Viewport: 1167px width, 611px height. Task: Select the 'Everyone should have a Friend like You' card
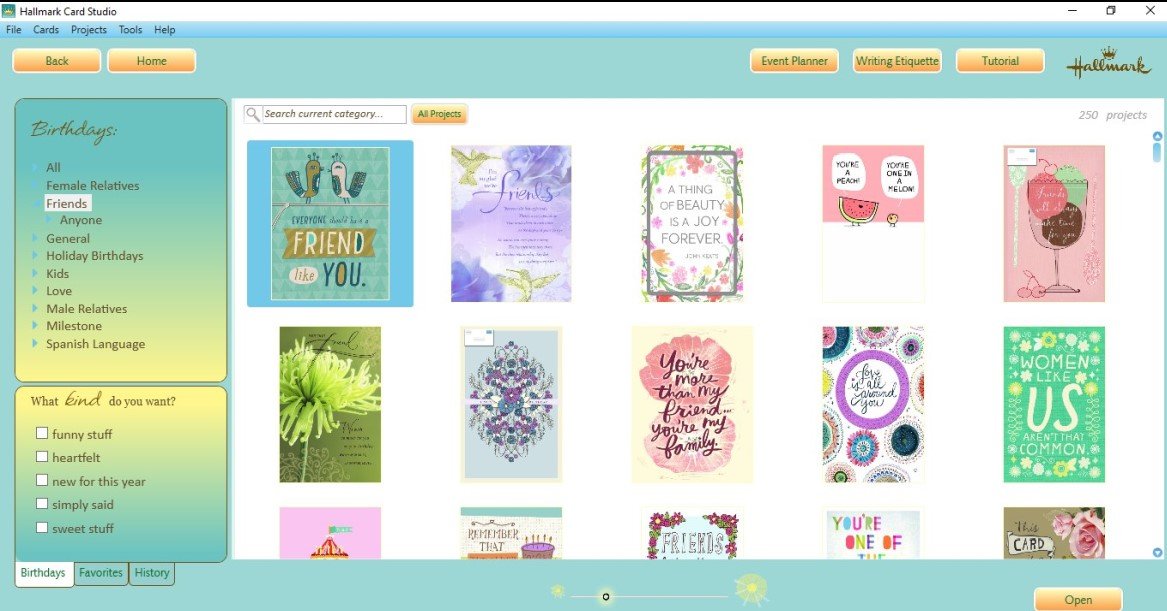330,223
